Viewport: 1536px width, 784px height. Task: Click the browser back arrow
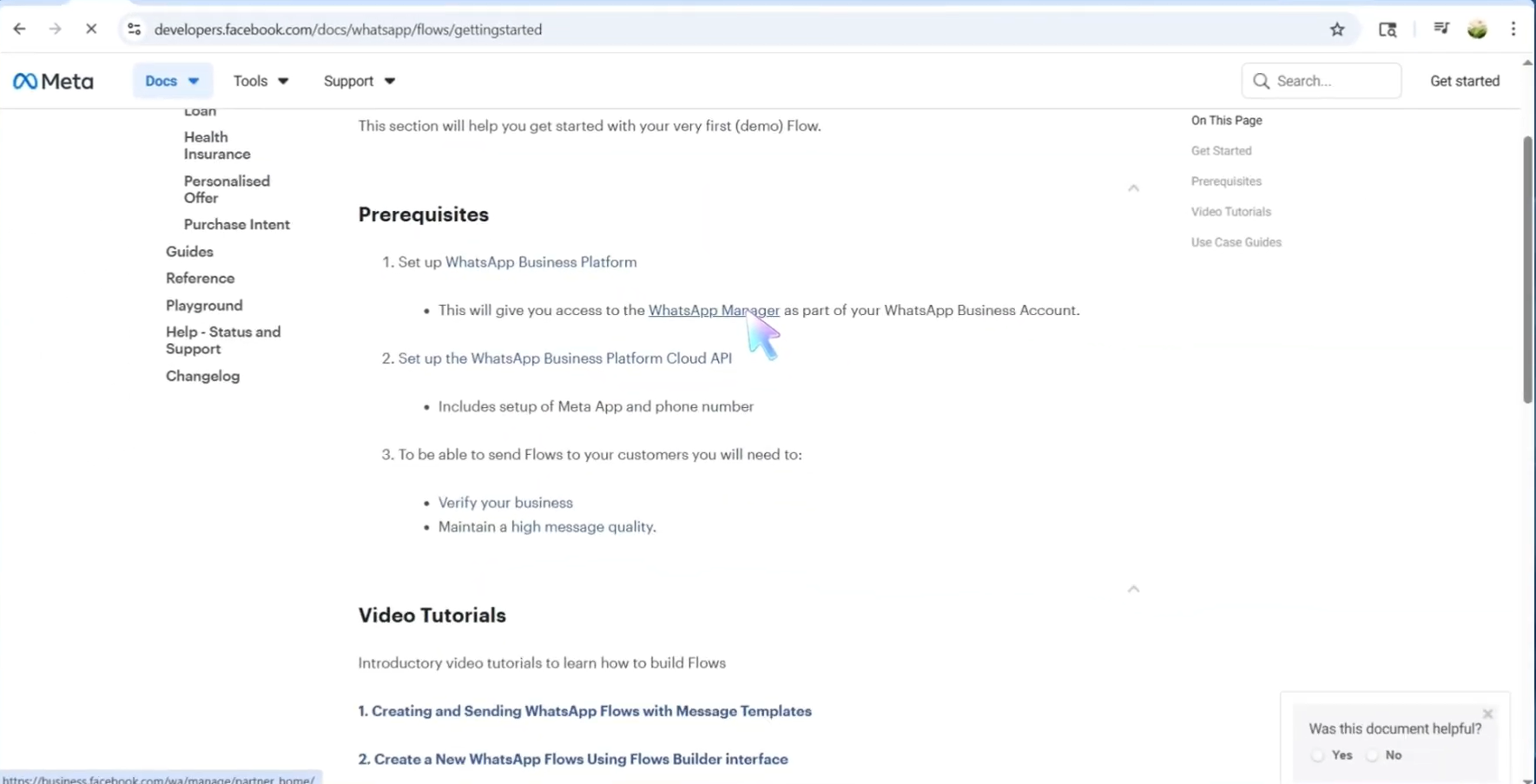click(19, 30)
